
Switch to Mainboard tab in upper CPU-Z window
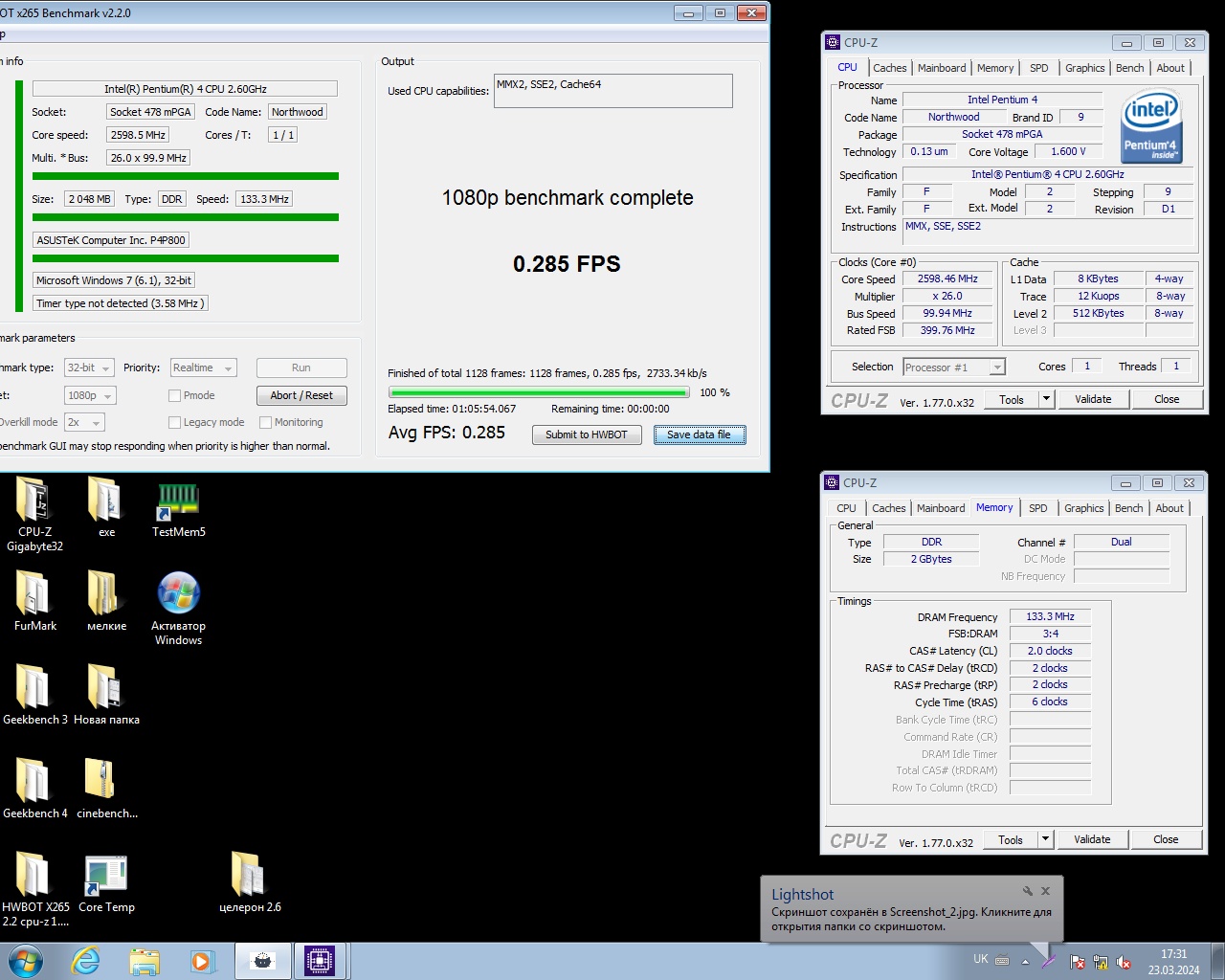[942, 68]
